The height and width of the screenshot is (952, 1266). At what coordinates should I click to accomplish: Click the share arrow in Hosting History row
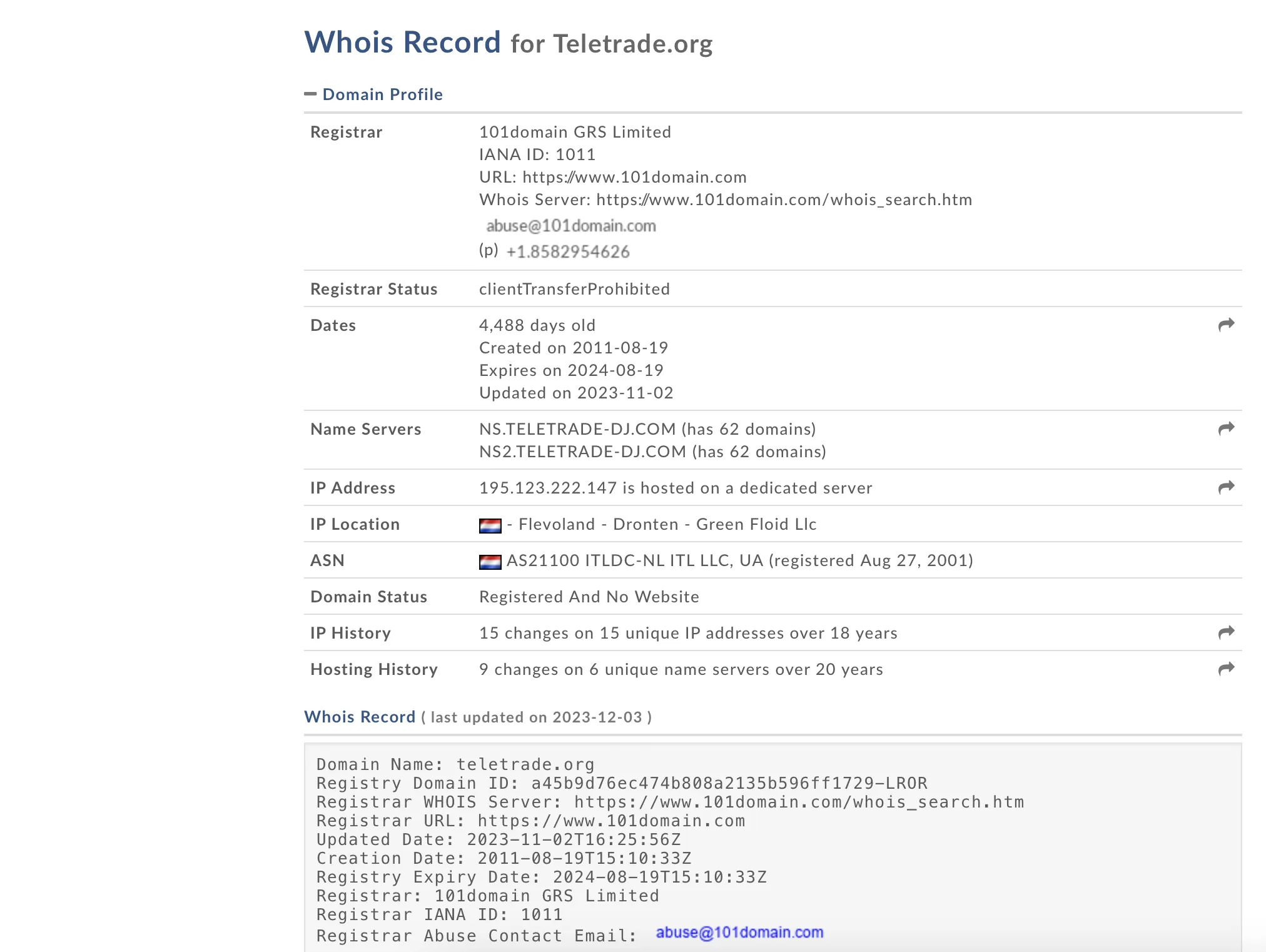1226,669
